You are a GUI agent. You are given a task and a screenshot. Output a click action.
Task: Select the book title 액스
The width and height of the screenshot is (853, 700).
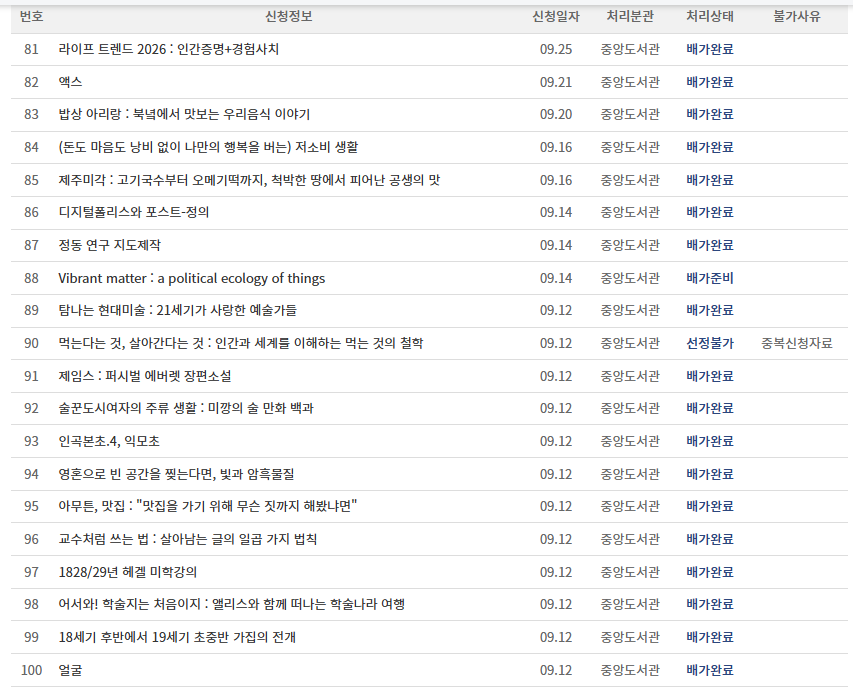coord(72,82)
